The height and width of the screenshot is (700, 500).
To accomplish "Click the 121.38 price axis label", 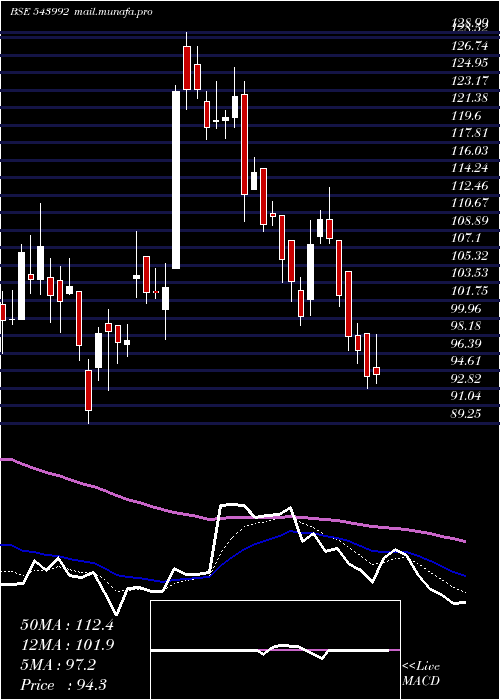I will (x=470, y=98).
